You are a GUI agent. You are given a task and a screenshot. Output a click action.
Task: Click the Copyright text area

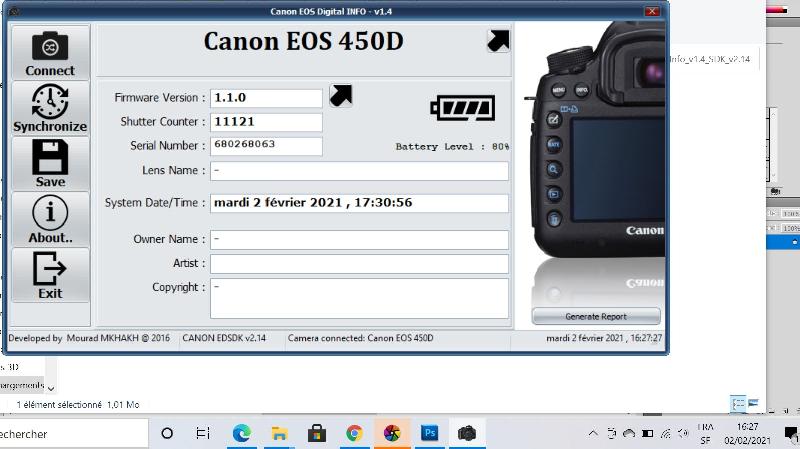[x=359, y=298]
